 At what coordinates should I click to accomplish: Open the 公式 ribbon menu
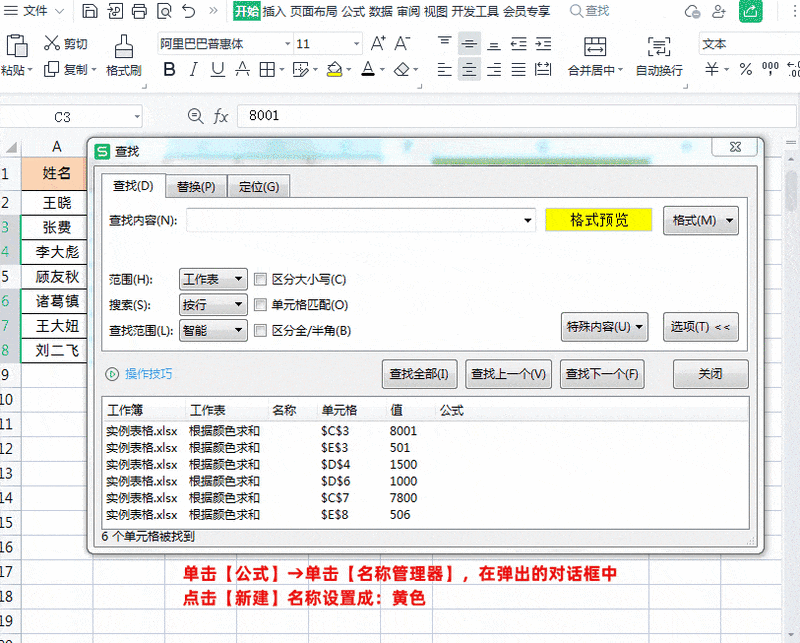pos(352,12)
